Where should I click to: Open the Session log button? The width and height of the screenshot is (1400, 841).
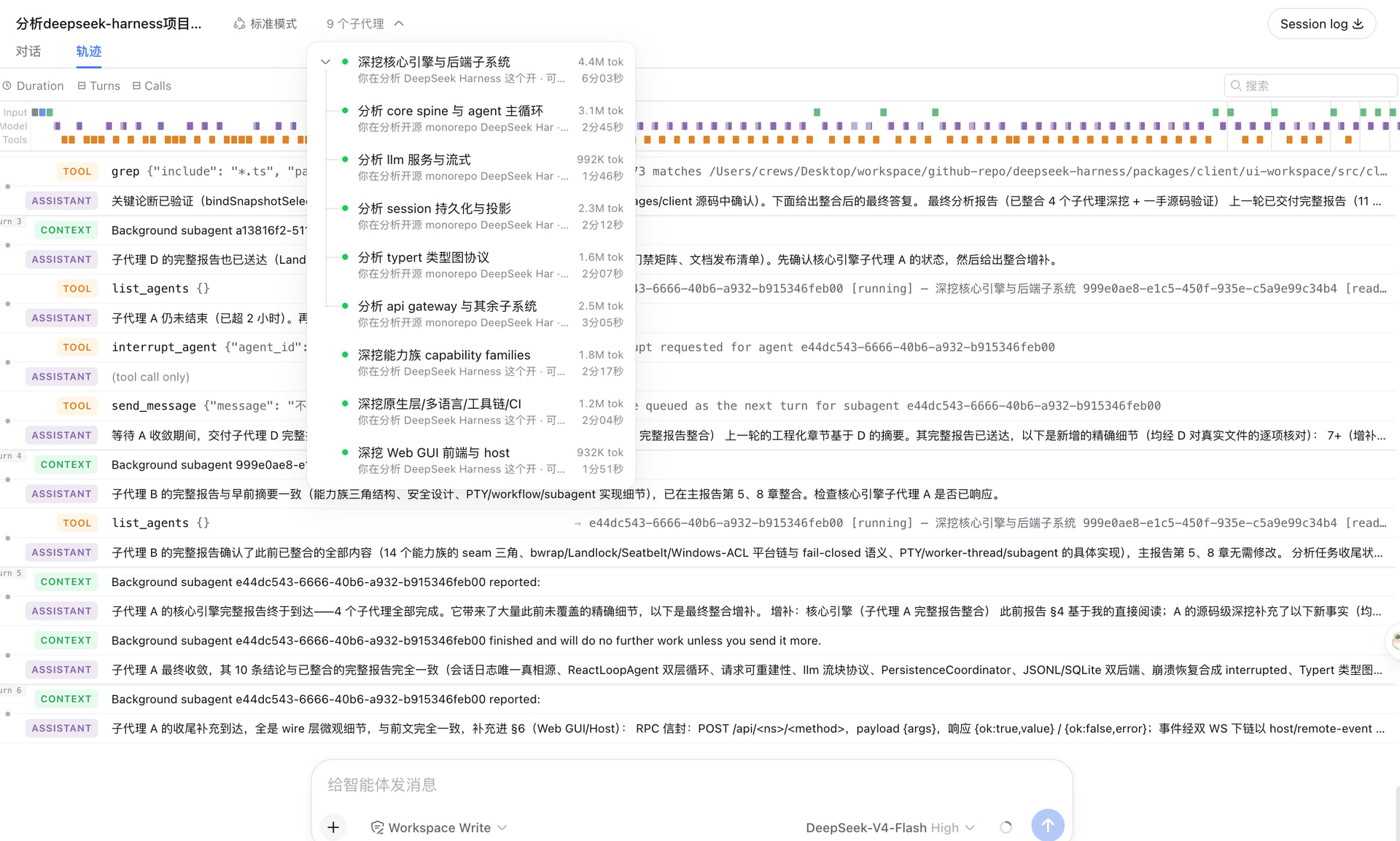pyautogui.click(x=1321, y=24)
